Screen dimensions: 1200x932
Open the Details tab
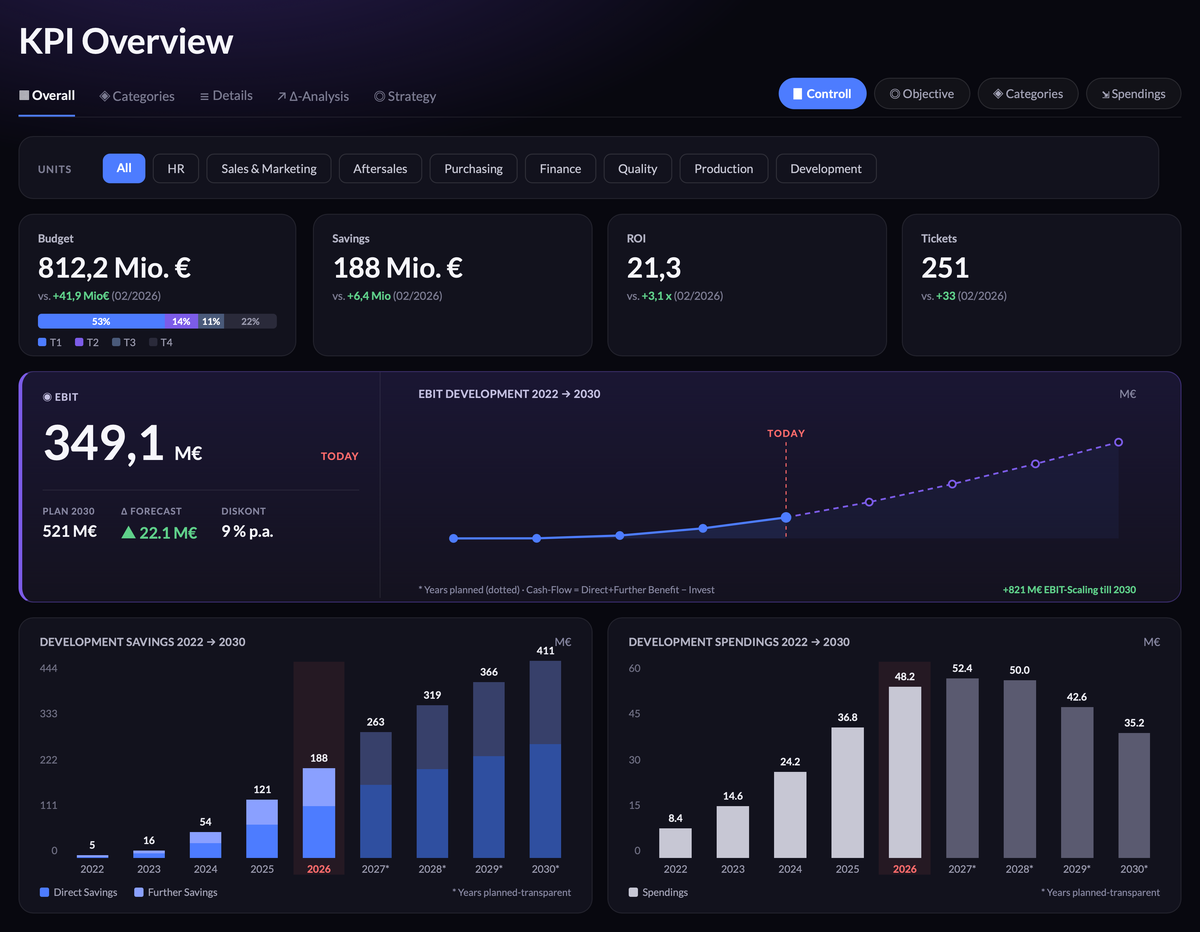(x=226, y=96)
